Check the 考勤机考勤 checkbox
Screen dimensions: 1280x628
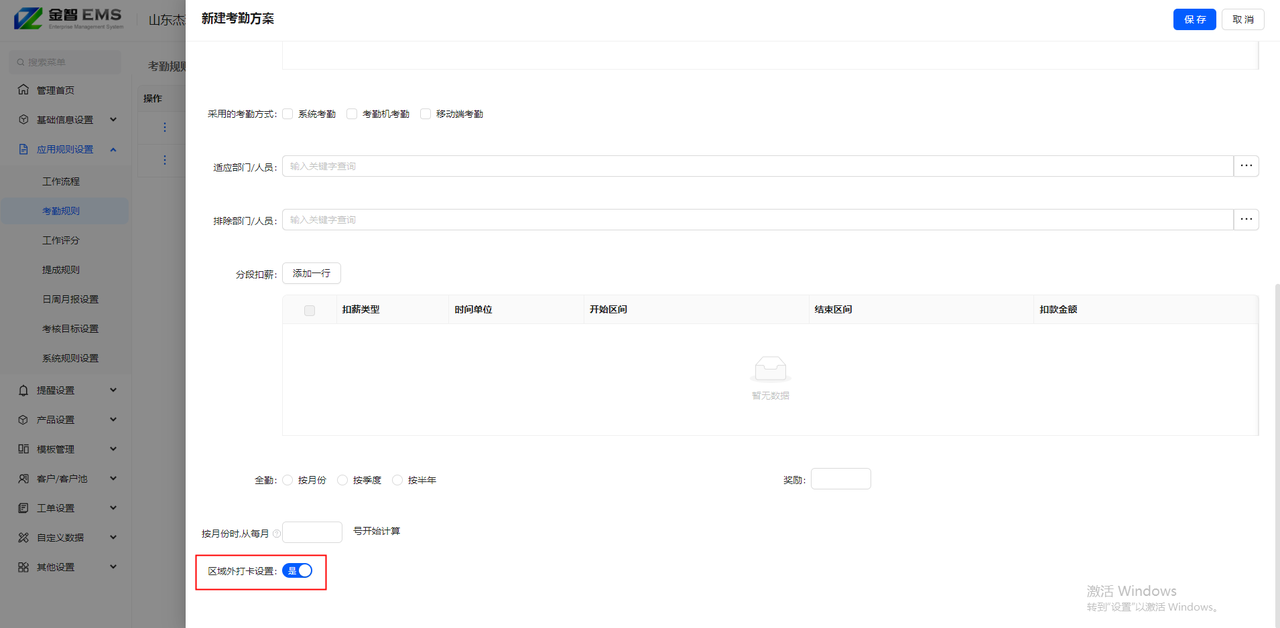(352, 114)
